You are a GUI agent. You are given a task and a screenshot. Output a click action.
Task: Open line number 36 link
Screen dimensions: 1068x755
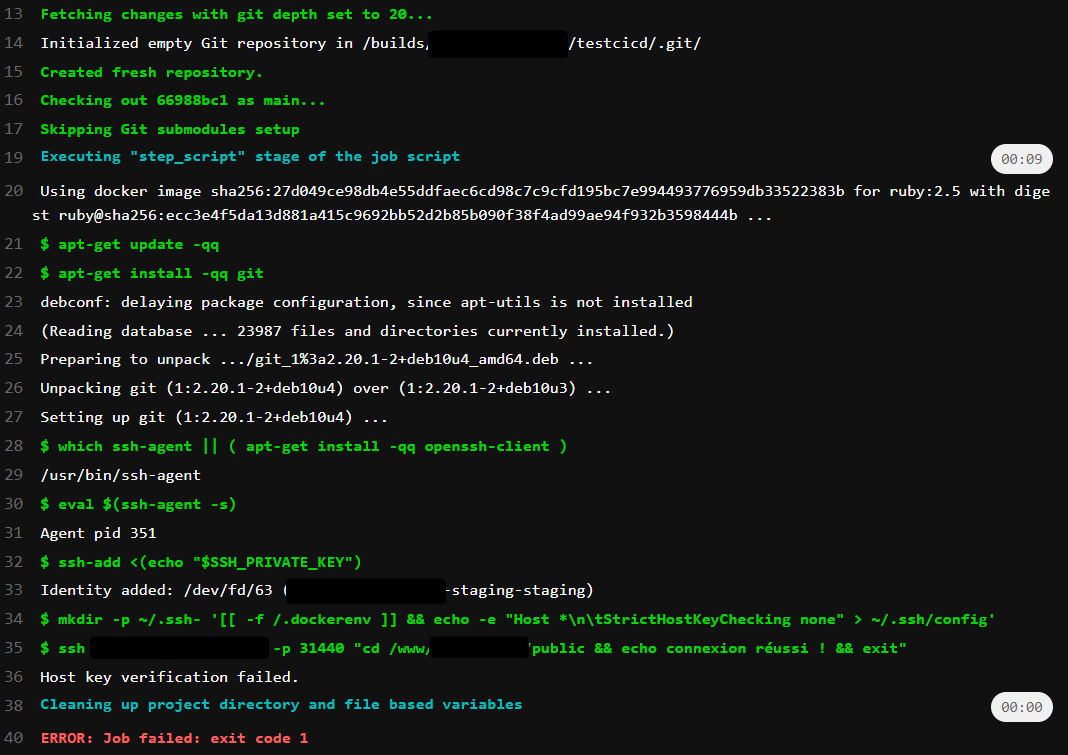pyautogui.click(x=13, y=678)
